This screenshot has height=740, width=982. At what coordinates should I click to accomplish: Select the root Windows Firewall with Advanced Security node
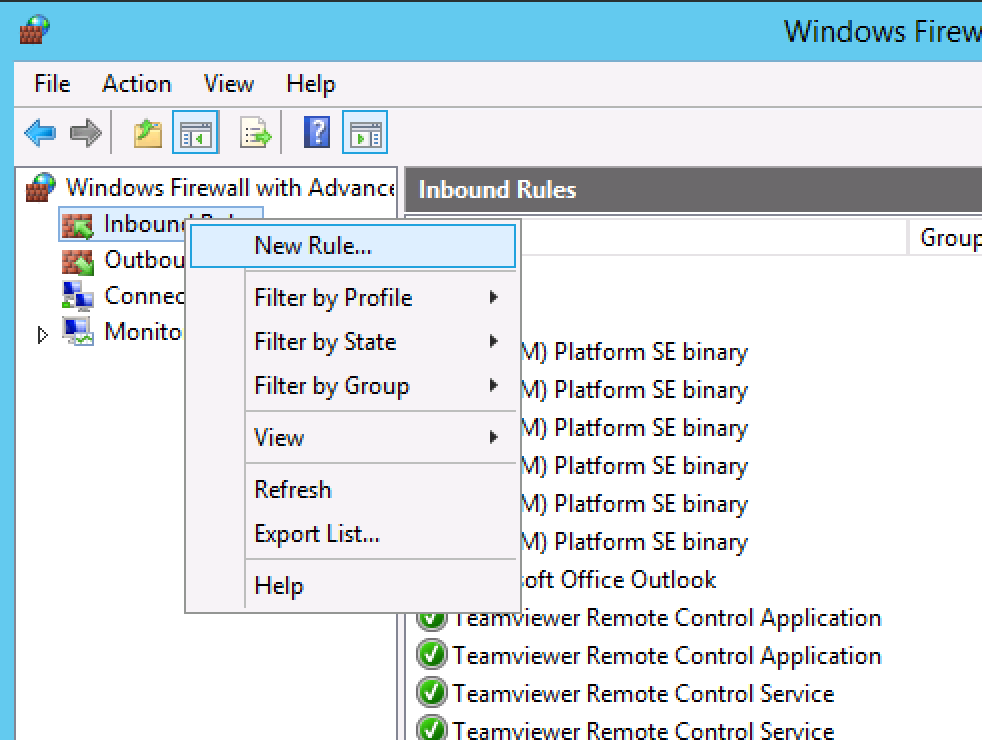pos(230,187)
